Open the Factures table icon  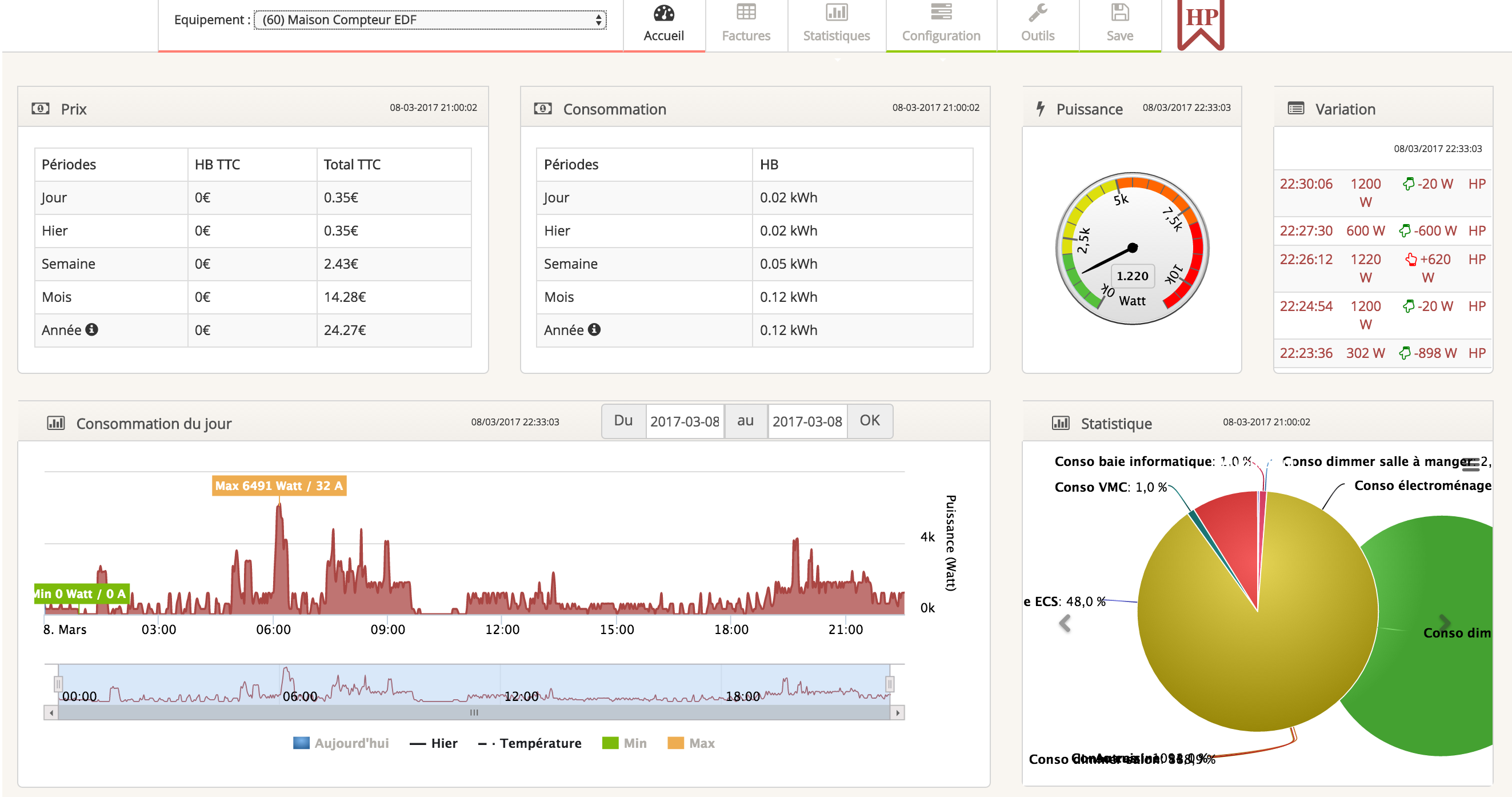tap(746, 12)
